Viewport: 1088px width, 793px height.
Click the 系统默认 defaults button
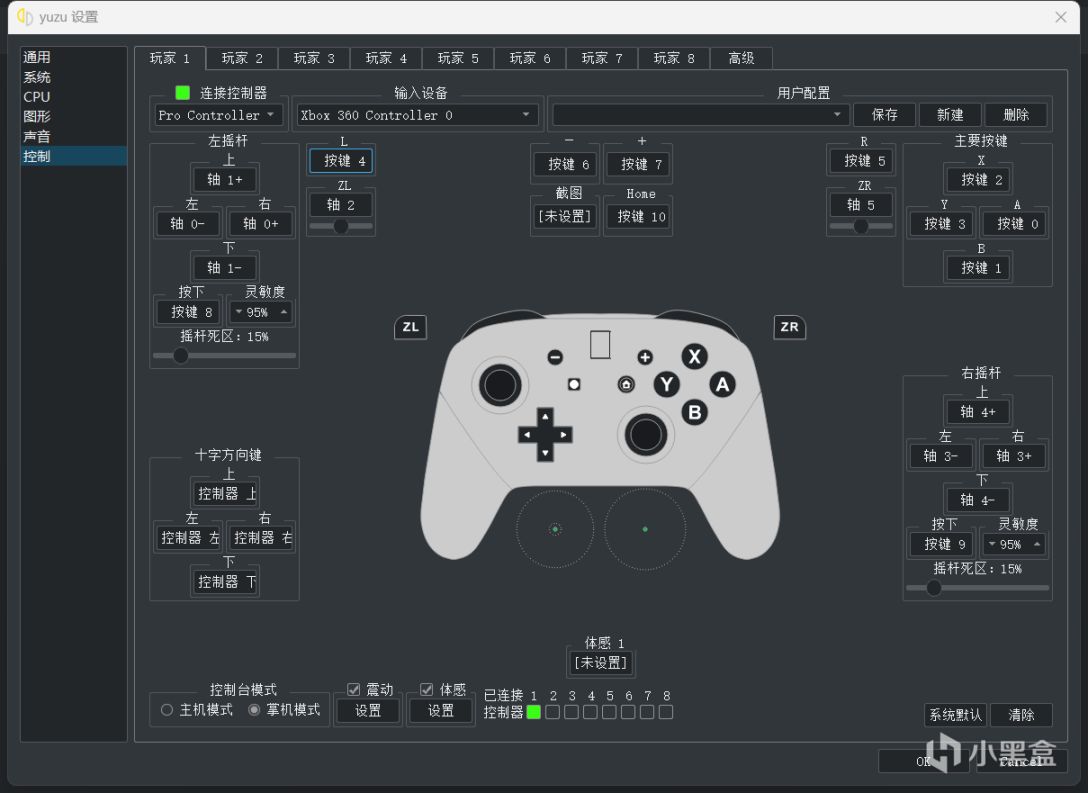click(955, 715)
